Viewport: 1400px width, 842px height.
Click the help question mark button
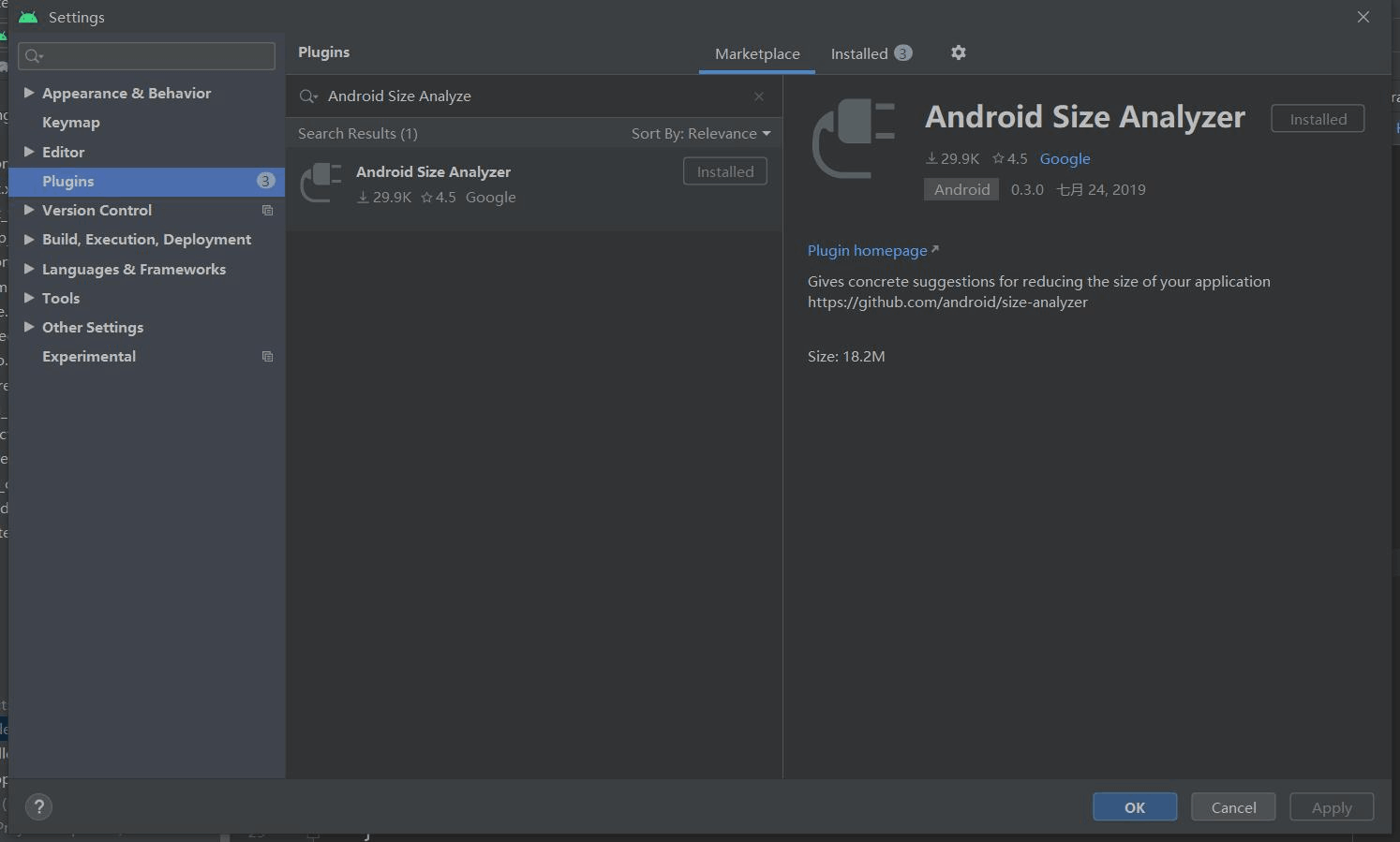point(38,806)
